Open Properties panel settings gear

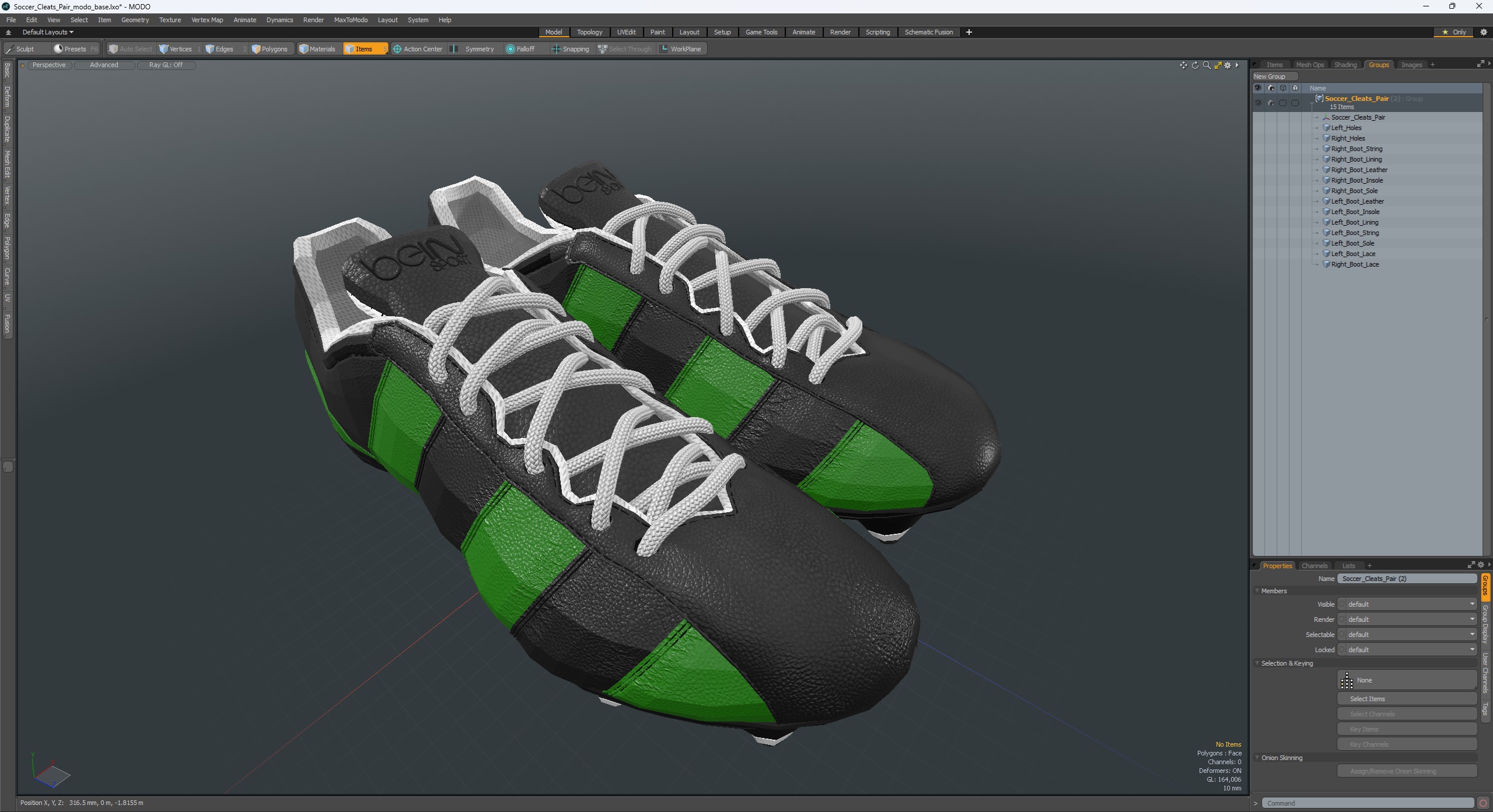pyautogui.click(x=1480, y=565)
